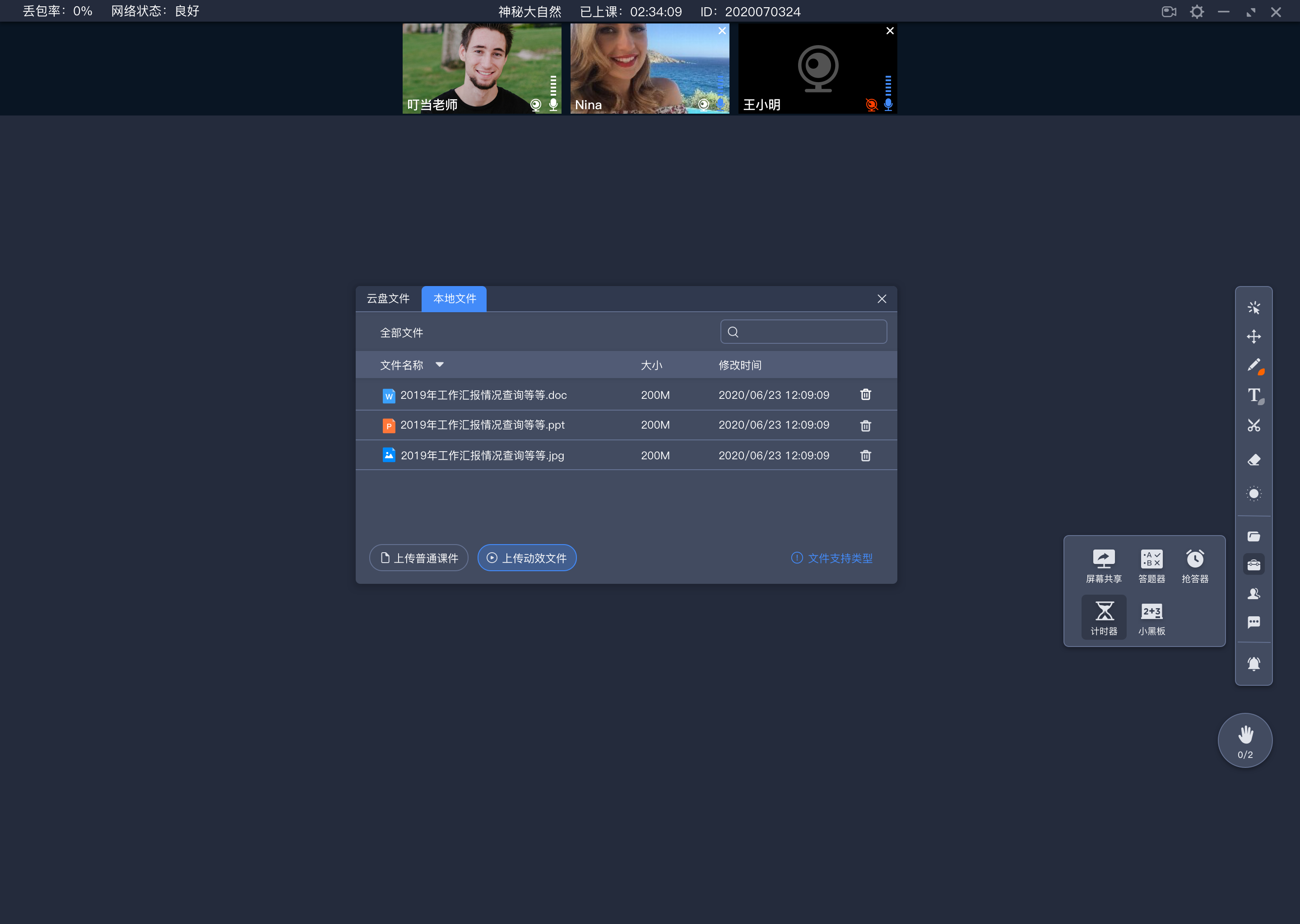Switch to 云盘文件 tab
The height and width of the screenshot is (924, 1300).
click(388, 298)
